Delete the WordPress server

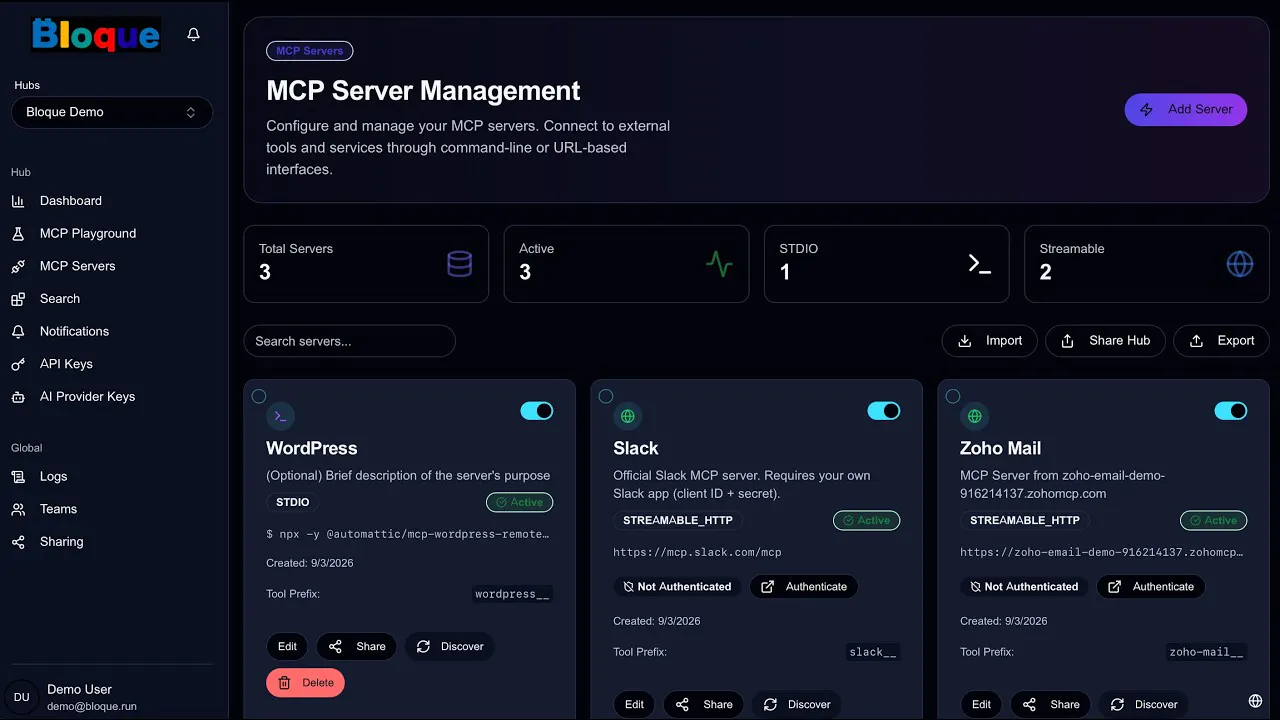point(305,683)
